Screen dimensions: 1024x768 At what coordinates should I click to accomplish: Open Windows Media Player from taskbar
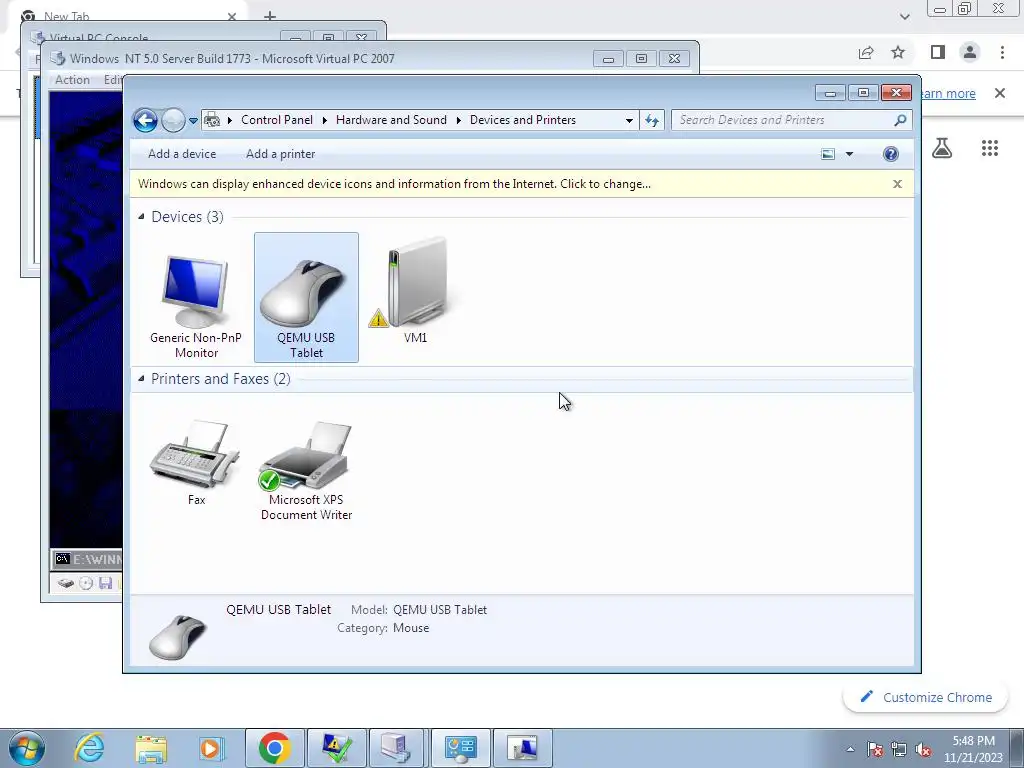pyautogui.click(x=211, y=748)
